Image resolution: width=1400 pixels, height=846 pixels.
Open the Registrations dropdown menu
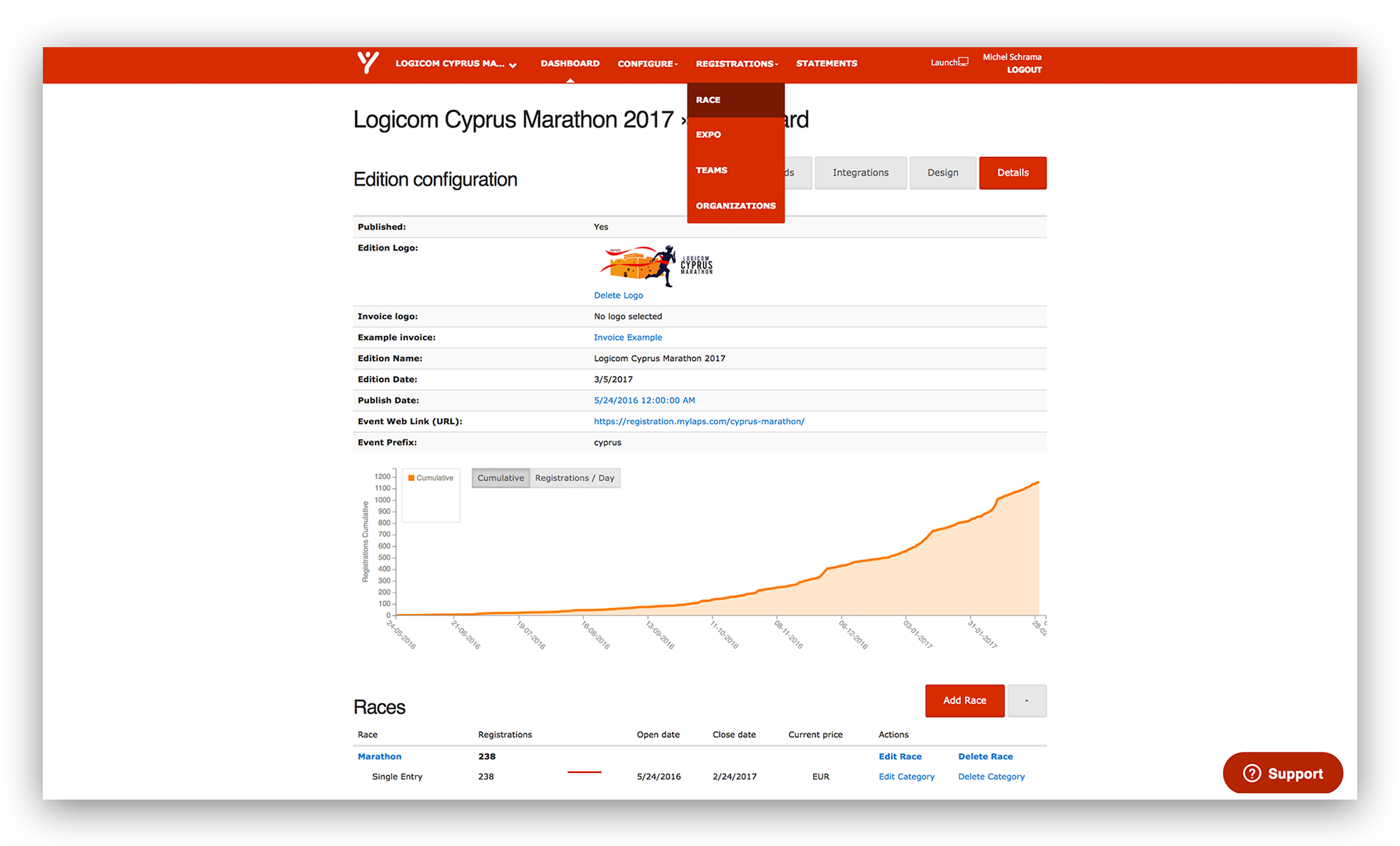[x=737, y=64]
